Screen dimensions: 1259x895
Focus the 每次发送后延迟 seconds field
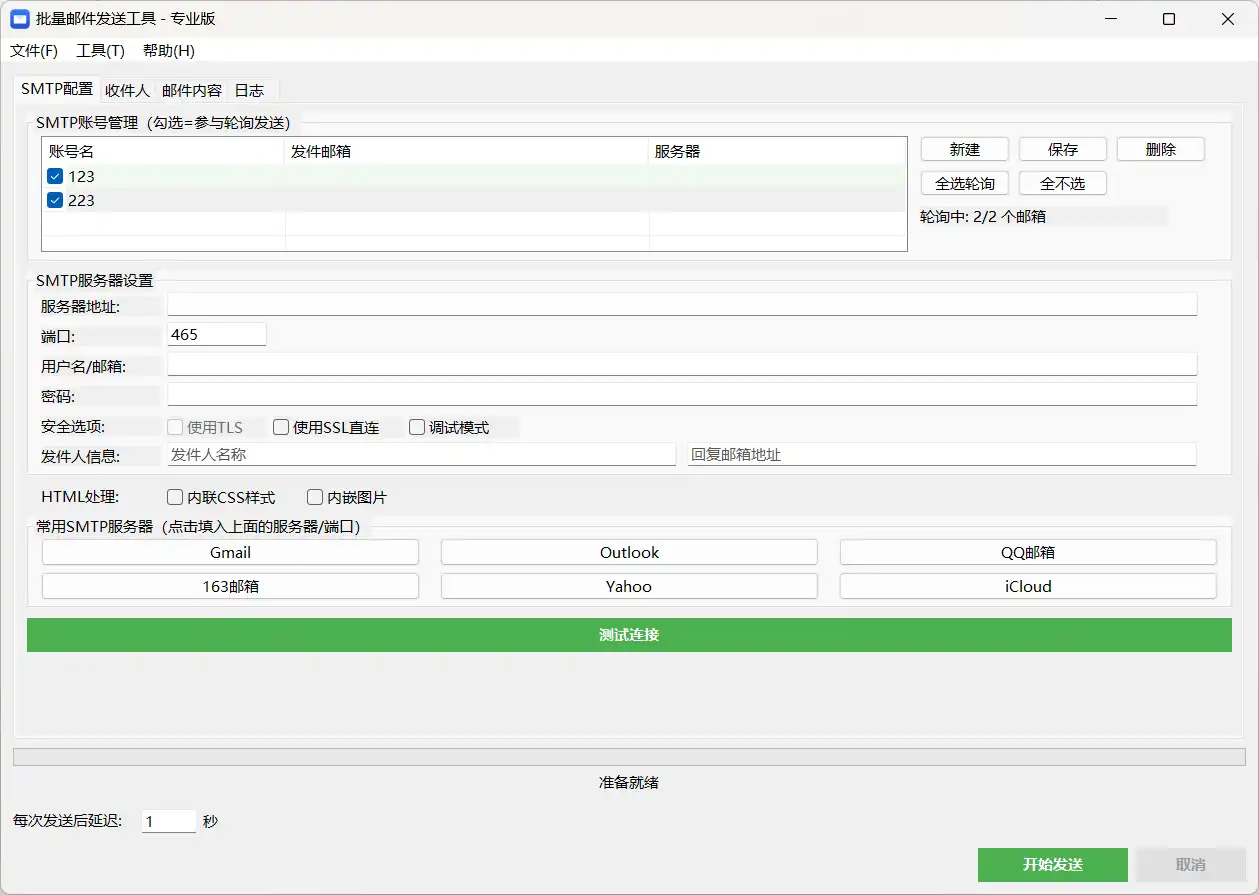click(169, 822)
